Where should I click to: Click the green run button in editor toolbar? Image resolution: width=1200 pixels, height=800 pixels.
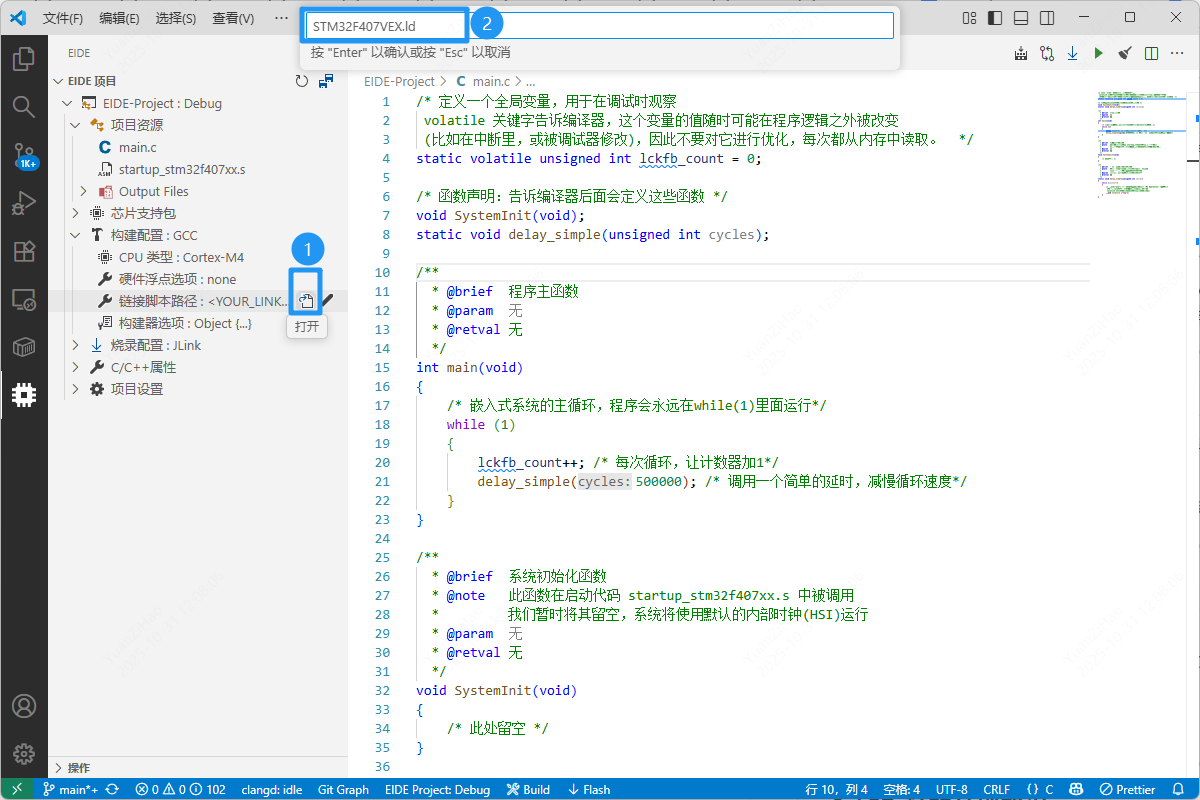pyautogui.click(x=1098, y=53)
